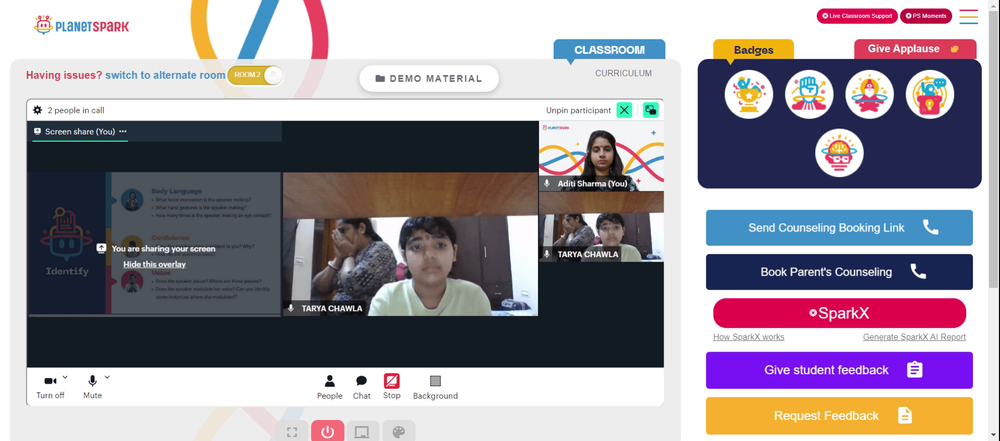The image size is (1000, 441).
Task: Click the PlanetSpark logo
Action: tap(81, 26)
